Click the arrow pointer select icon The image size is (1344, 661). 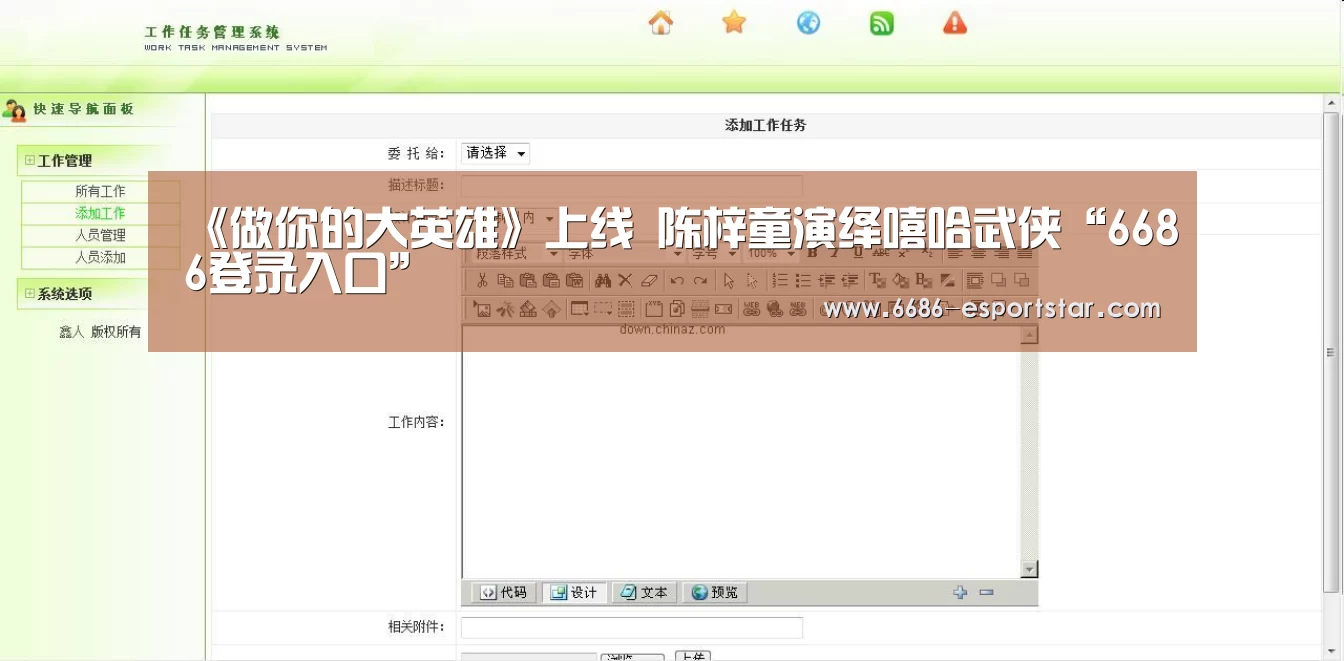tap(729, 280)
